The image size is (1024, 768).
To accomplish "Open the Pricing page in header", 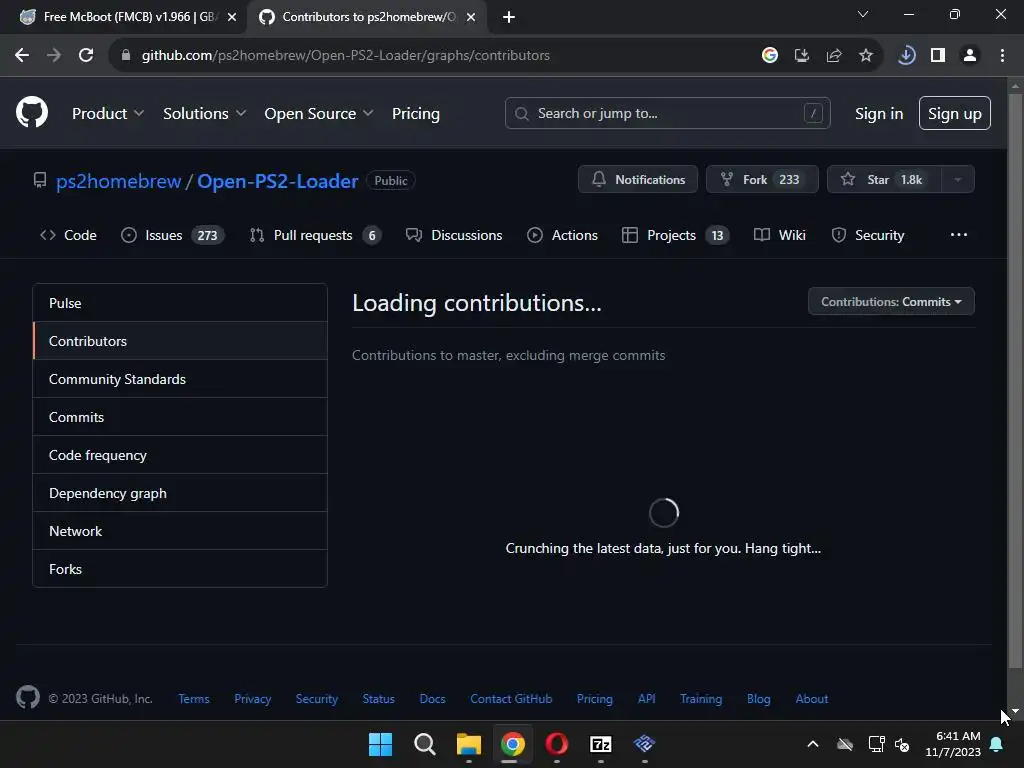I will point(415,113).
